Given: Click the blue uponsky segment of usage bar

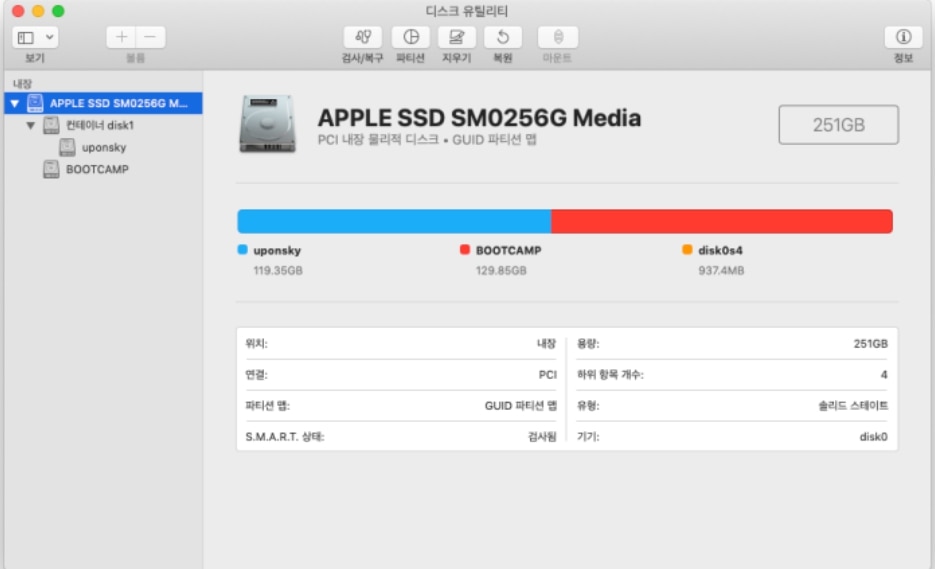Looking at the screenshot, I should 394,221.
